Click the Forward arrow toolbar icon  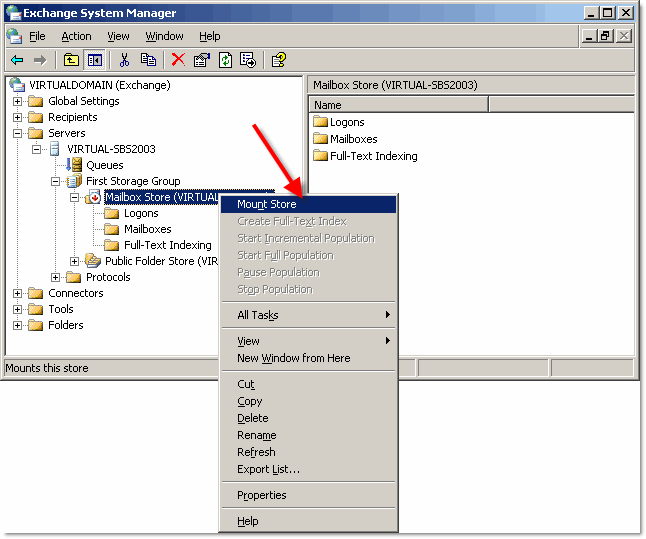pos(40,60)
